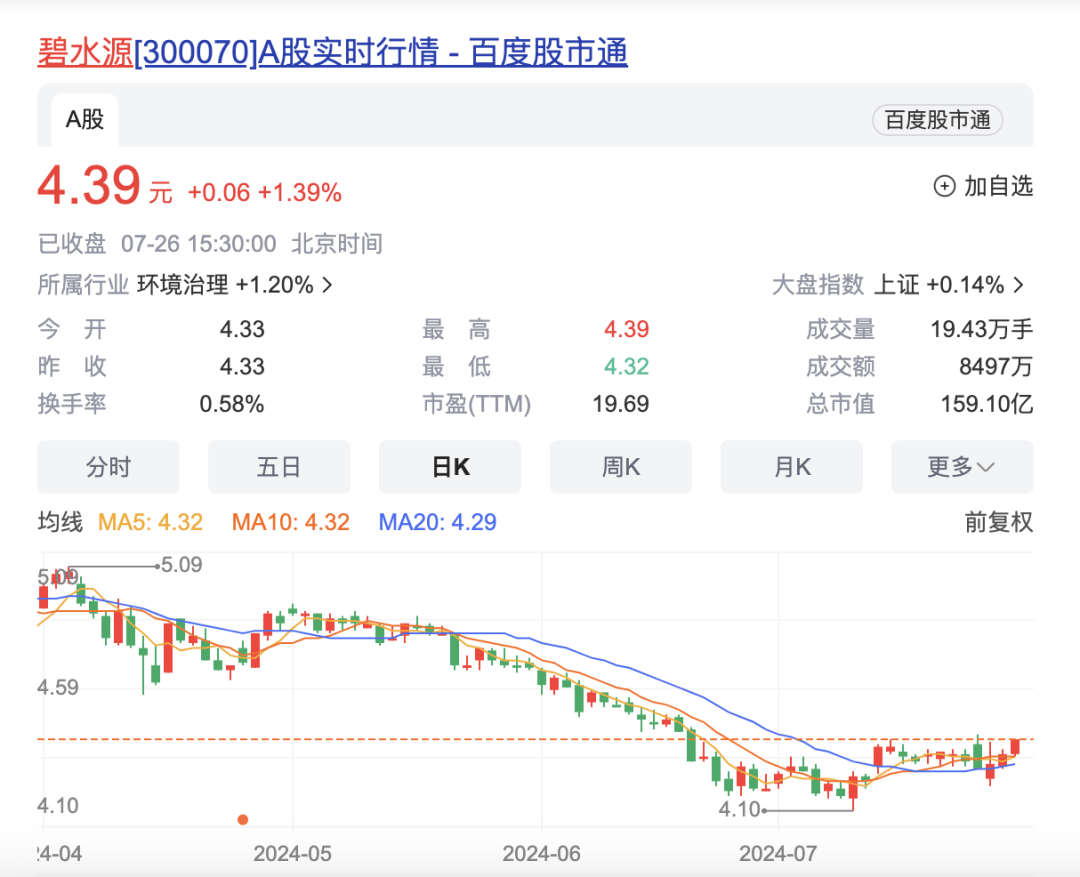Screen dimensions: 1080x877
Task: Expand the 大盘指数 上证 chevron arrow
Action: click(1019, 285)
